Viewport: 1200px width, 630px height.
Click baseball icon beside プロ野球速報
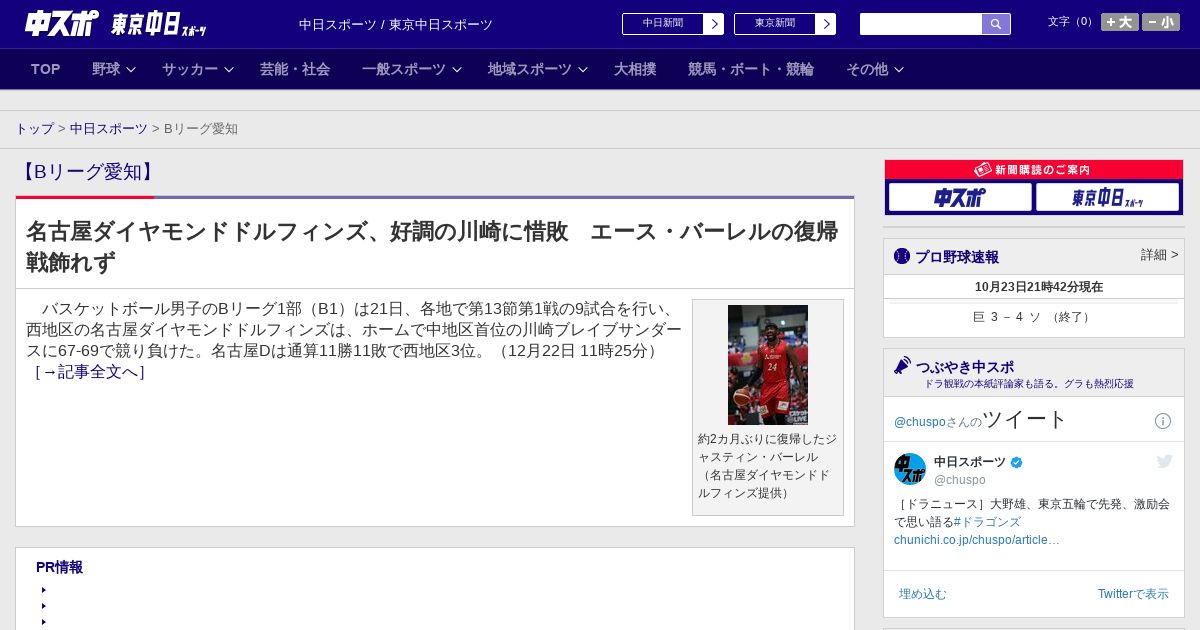902,256
